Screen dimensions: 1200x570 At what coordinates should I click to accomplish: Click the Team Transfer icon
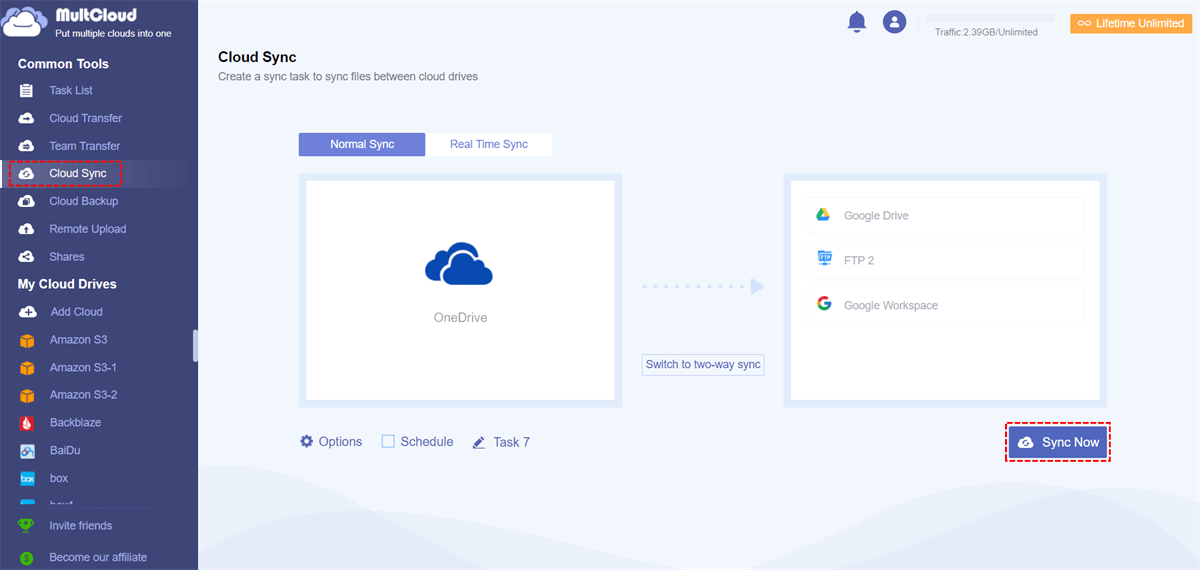pyautogui.click(x=27, y=146)
